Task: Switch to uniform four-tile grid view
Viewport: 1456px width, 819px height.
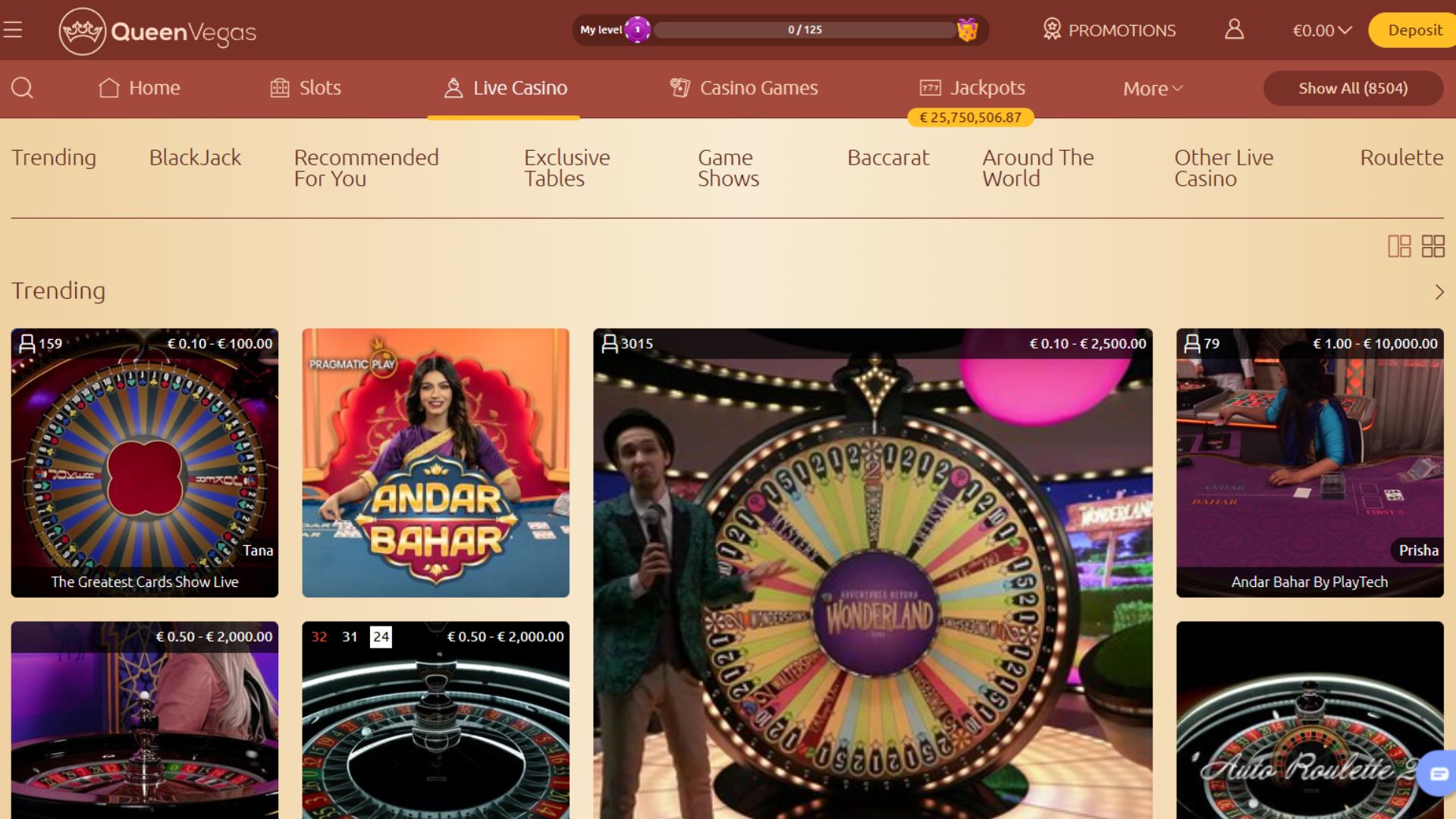Action: [x=1433, y=246]
